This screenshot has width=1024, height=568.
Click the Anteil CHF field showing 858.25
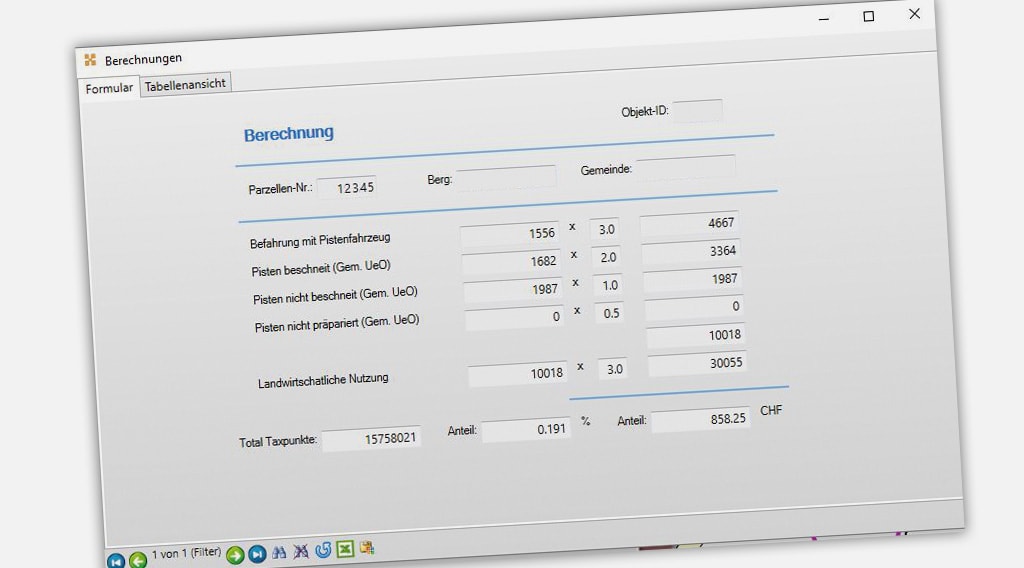[700, 419]
